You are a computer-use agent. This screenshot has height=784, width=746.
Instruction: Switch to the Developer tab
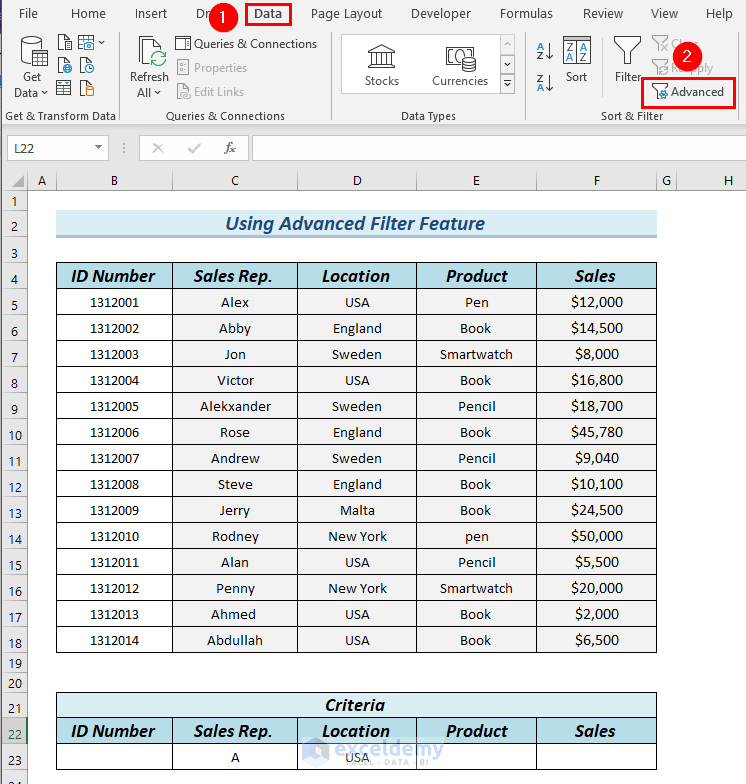coord(440,14)
